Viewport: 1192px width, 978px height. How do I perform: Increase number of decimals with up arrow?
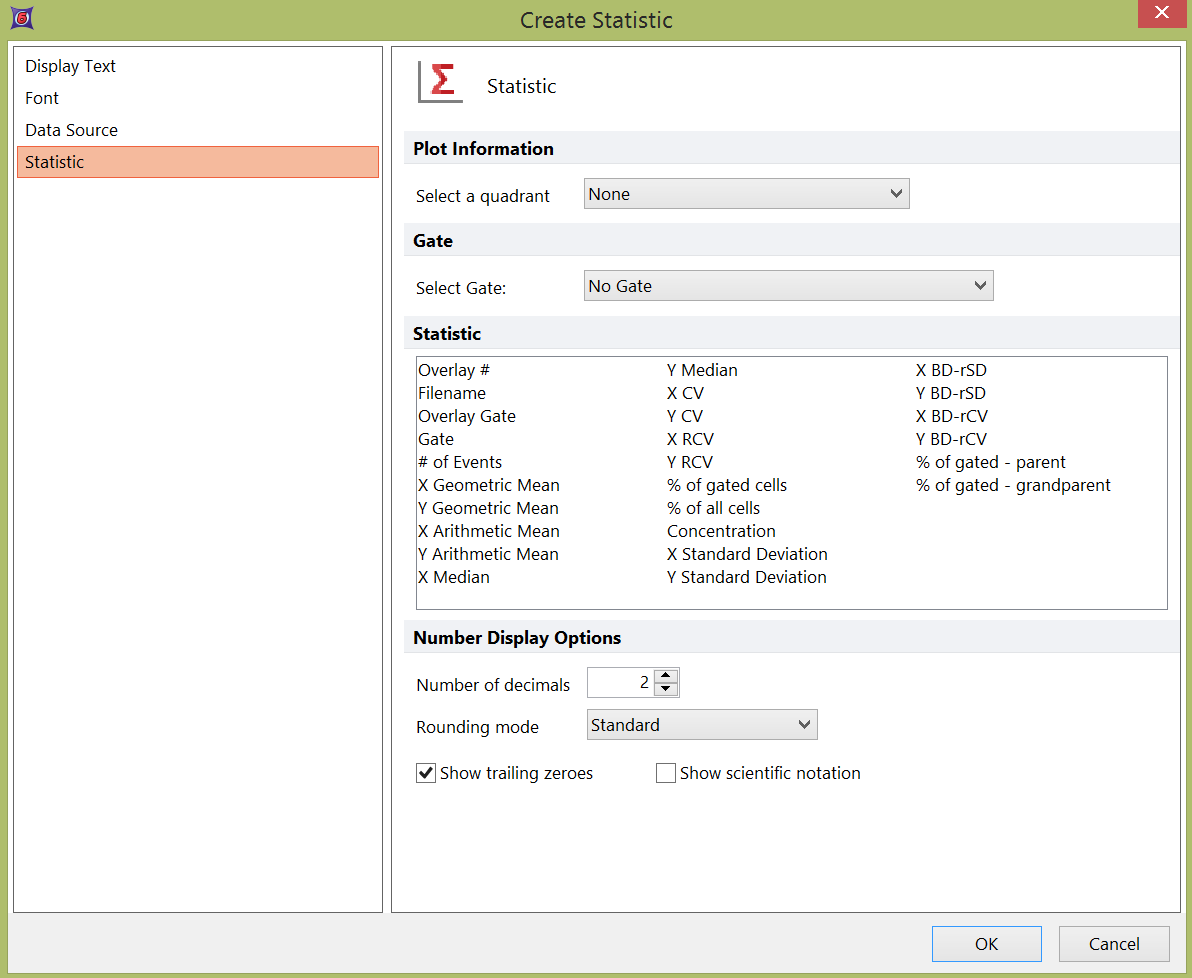[x=667, y=676]
